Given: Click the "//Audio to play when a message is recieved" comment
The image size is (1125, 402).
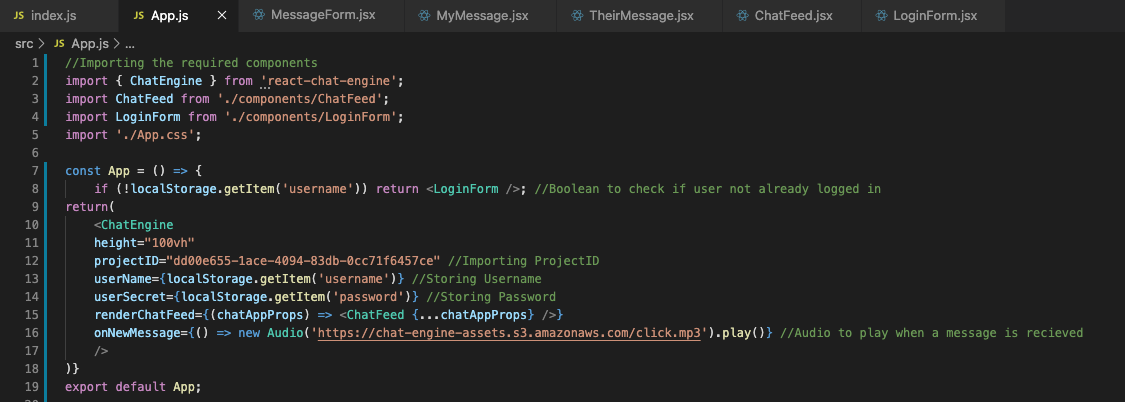Looking at the screenshot, I should click(931, 332).
